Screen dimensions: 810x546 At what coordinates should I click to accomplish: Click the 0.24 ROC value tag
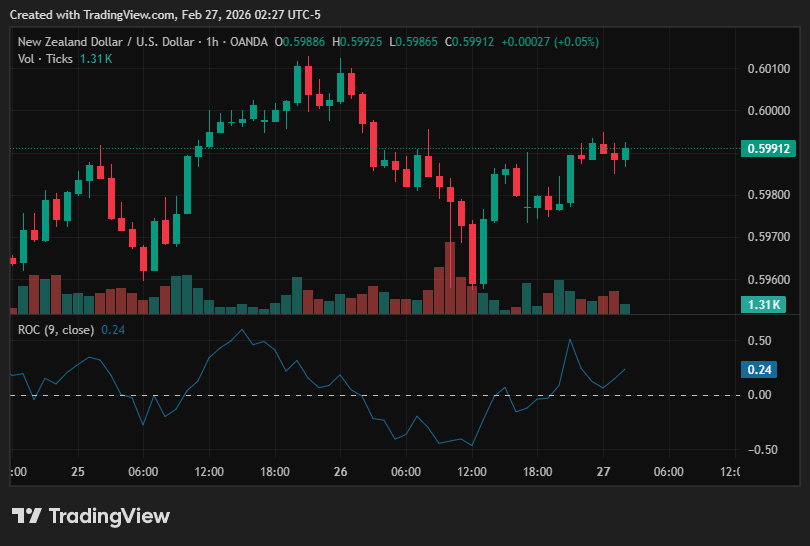point(759,370)
